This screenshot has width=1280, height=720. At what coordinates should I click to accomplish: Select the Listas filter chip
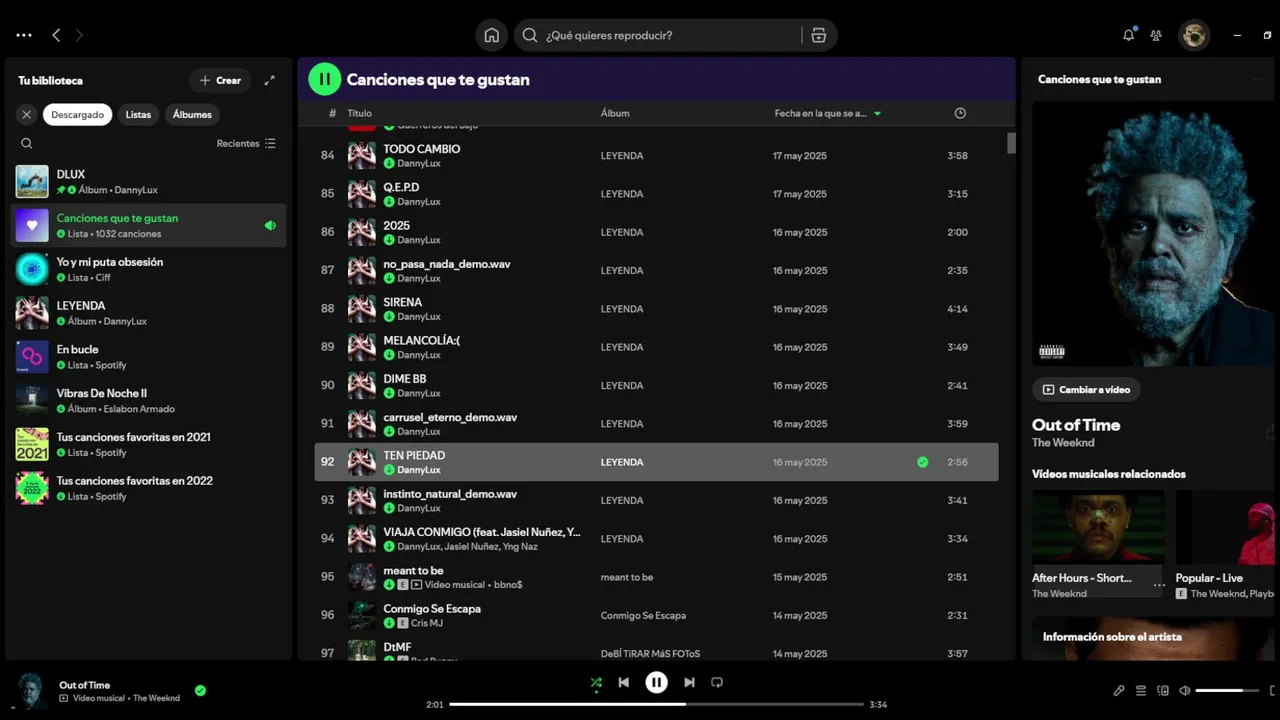click(138, 114)
